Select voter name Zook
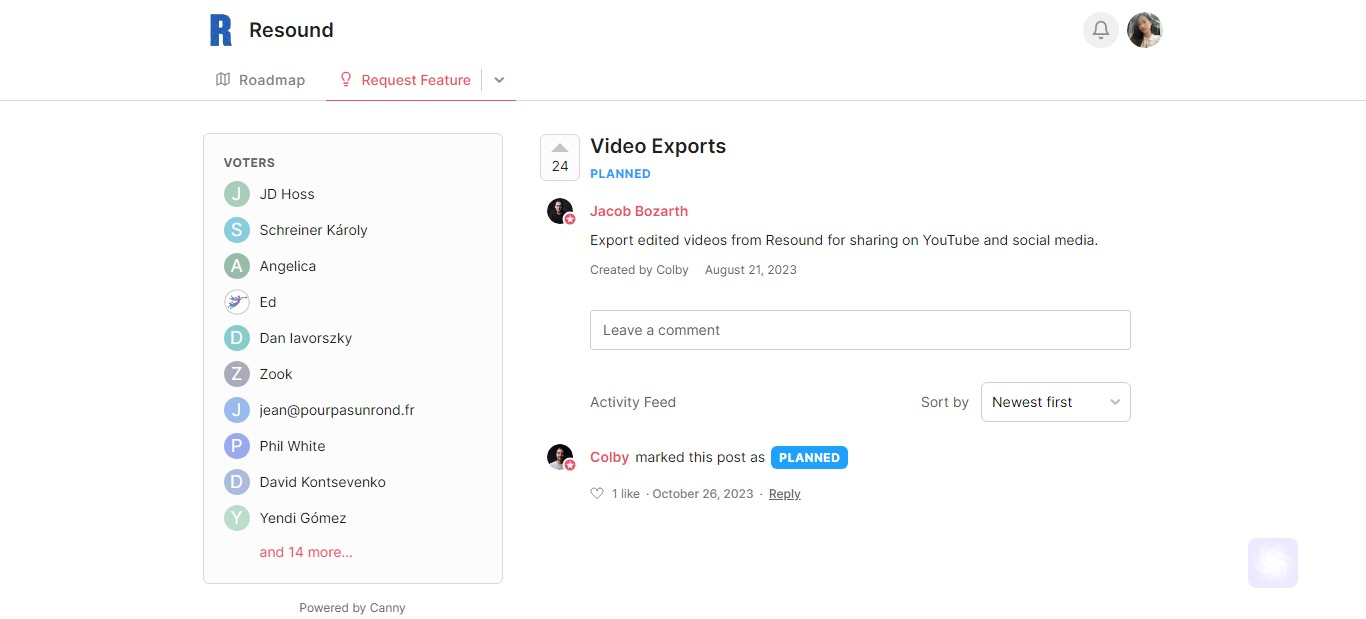The image size is (1366, 619). click(x=276, y=374)
